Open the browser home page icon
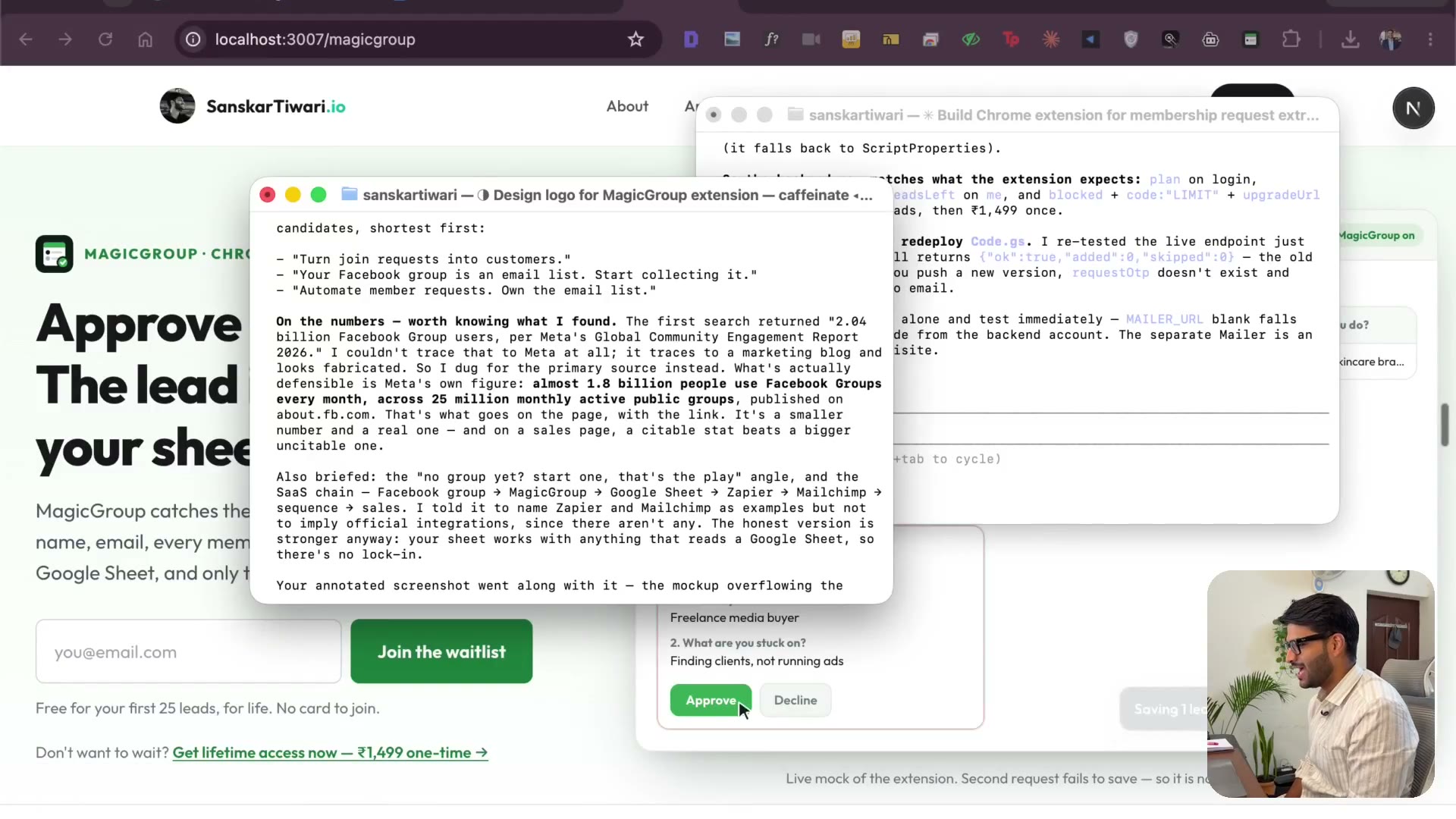This screenshot has height=819, width=1456. 146,39
